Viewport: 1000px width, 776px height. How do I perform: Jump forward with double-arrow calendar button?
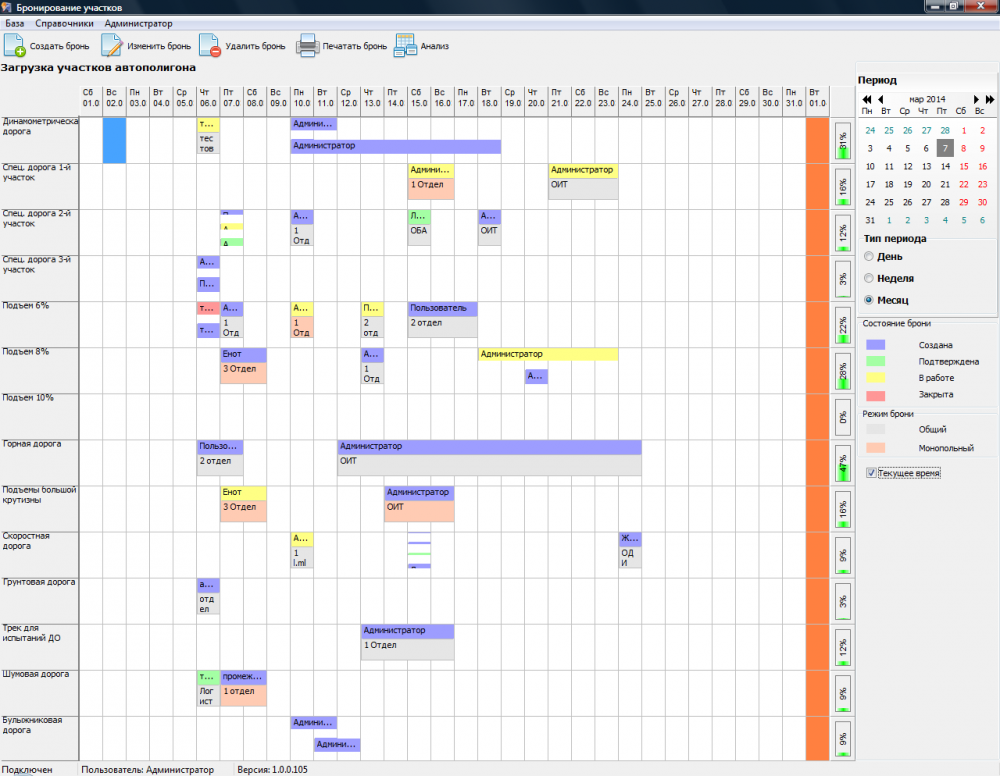tap(990, 99)
